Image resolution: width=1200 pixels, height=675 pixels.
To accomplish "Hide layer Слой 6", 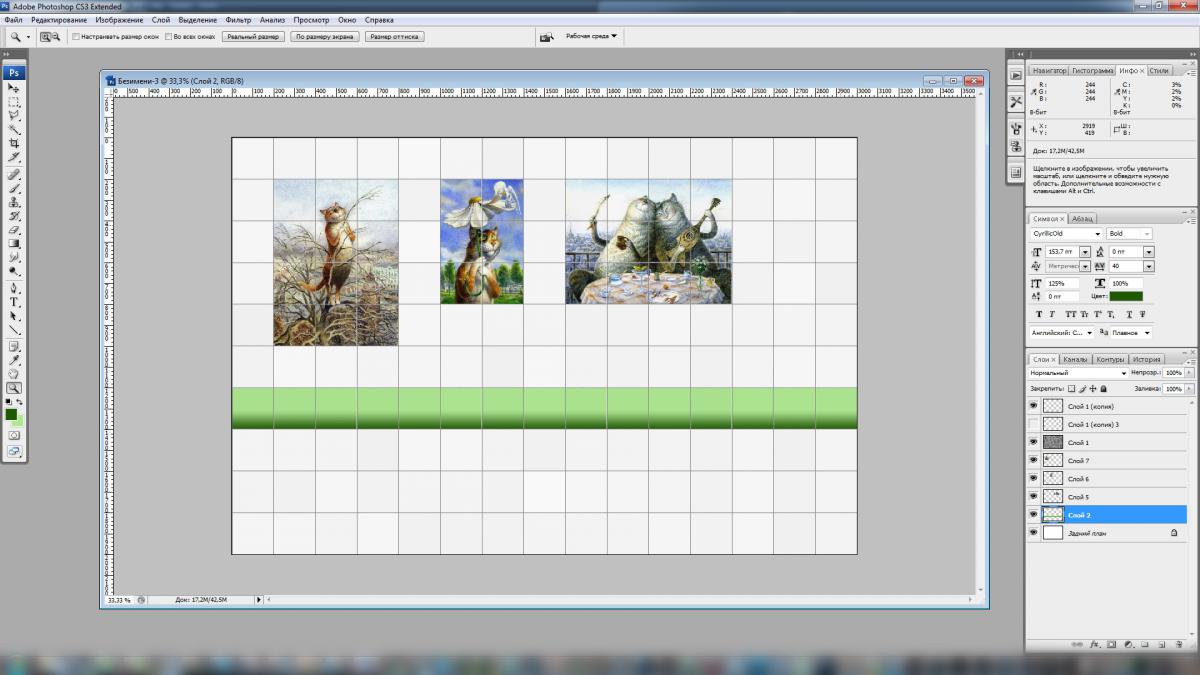I will pyautogui.click(x=1033, y=478).
